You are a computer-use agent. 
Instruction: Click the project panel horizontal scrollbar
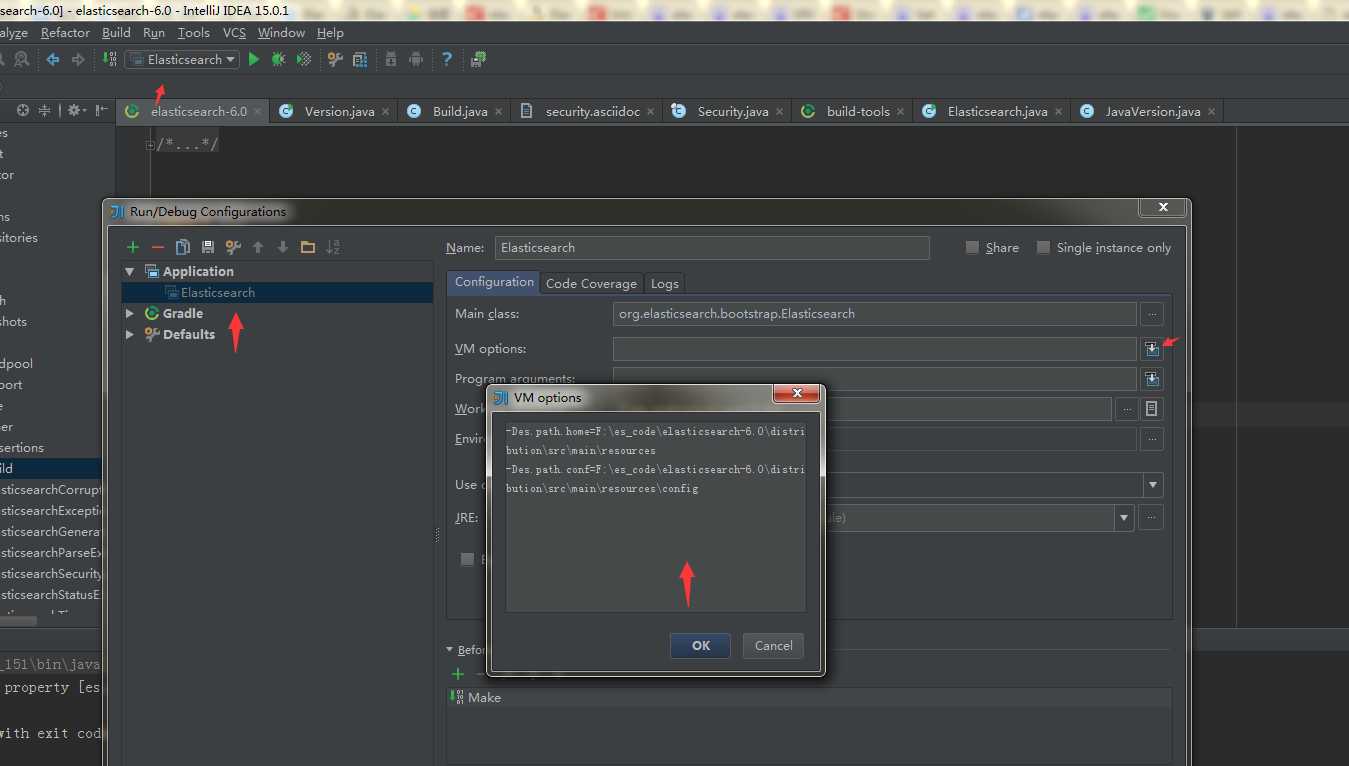(x=19, y=621)
